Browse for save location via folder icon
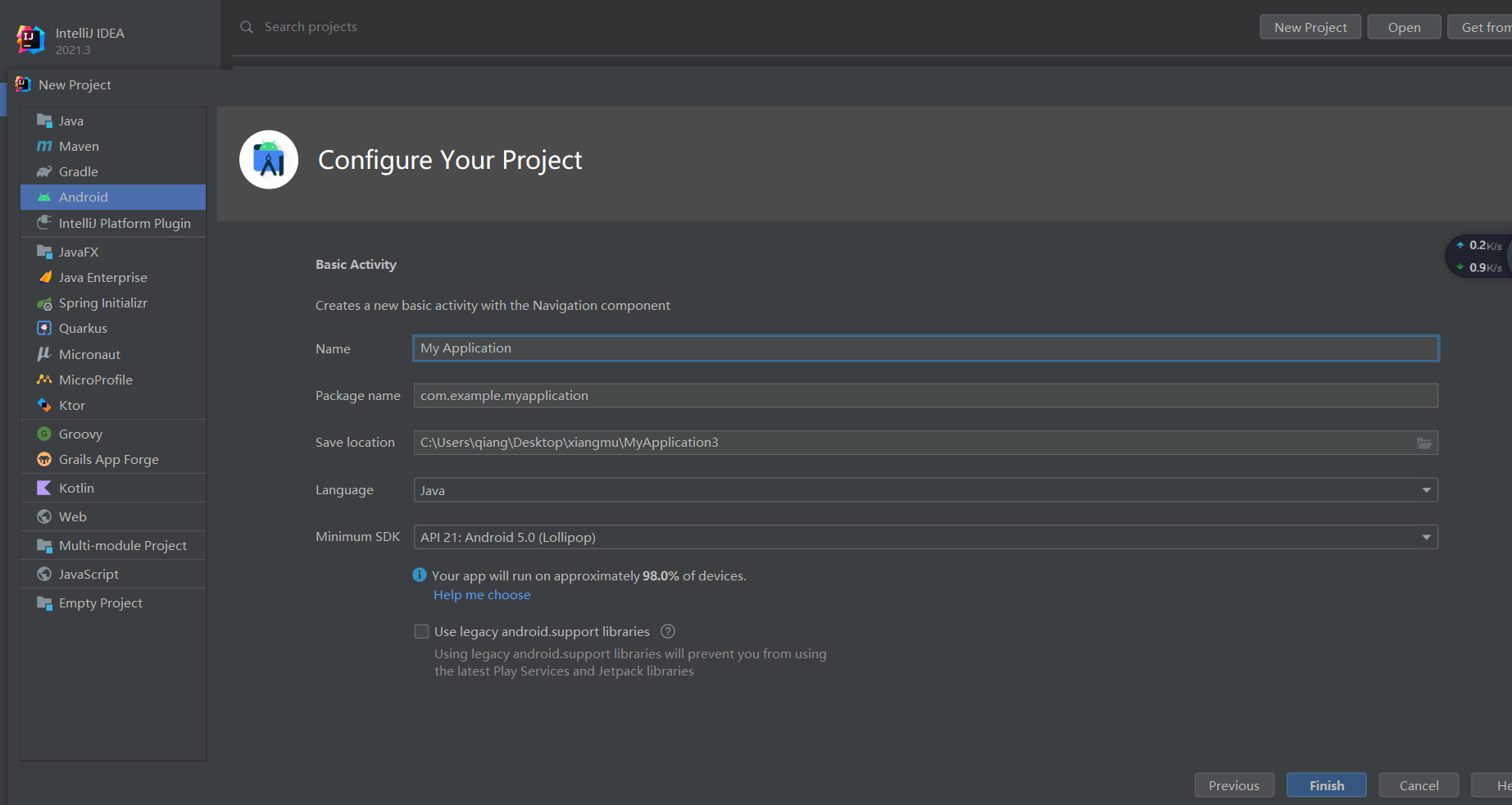This screenshot has height=805, width=1512. click(x=1424, y=443)
